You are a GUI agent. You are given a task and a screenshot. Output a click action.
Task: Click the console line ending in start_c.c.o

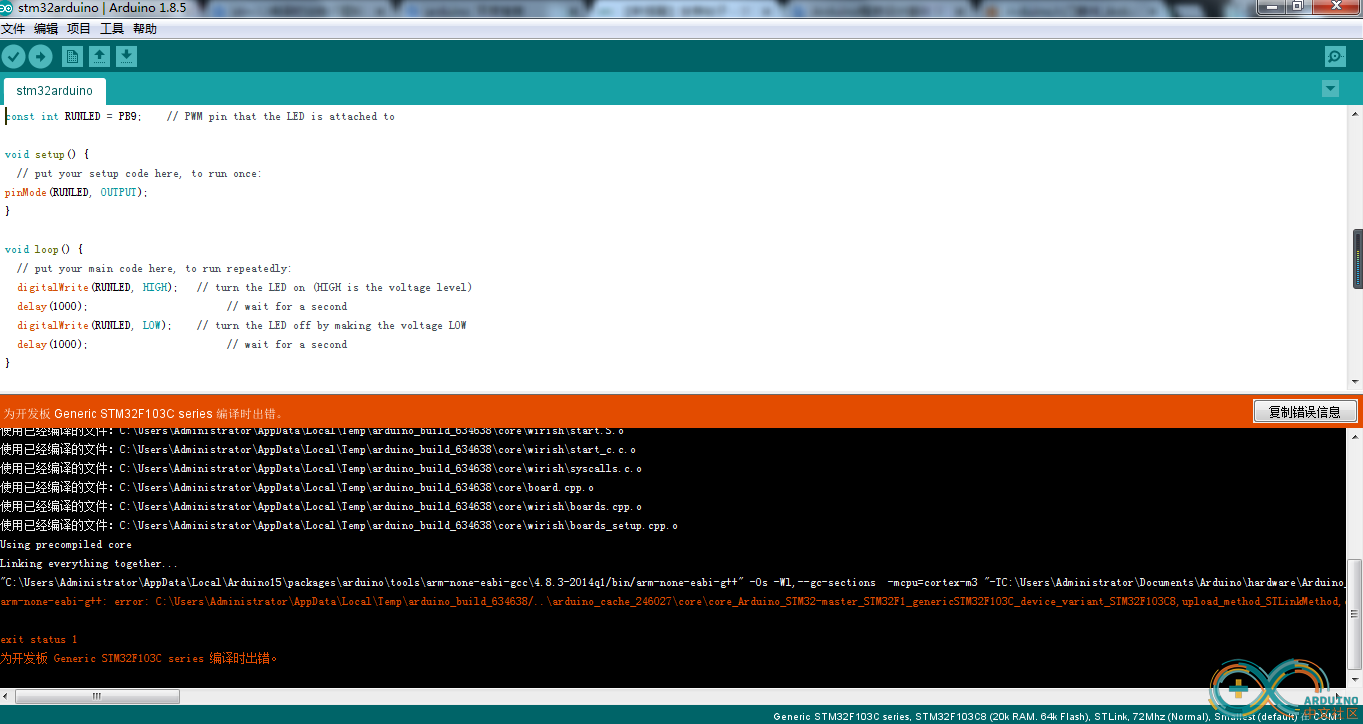pos(318,450)
